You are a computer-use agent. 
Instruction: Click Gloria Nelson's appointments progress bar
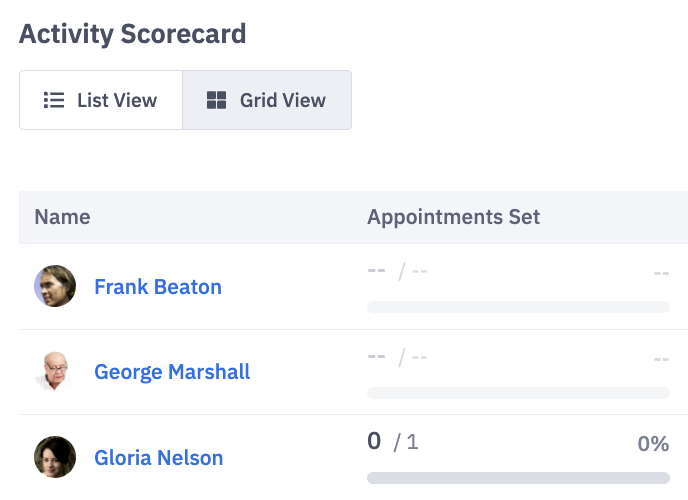click(x=518, y=478)
